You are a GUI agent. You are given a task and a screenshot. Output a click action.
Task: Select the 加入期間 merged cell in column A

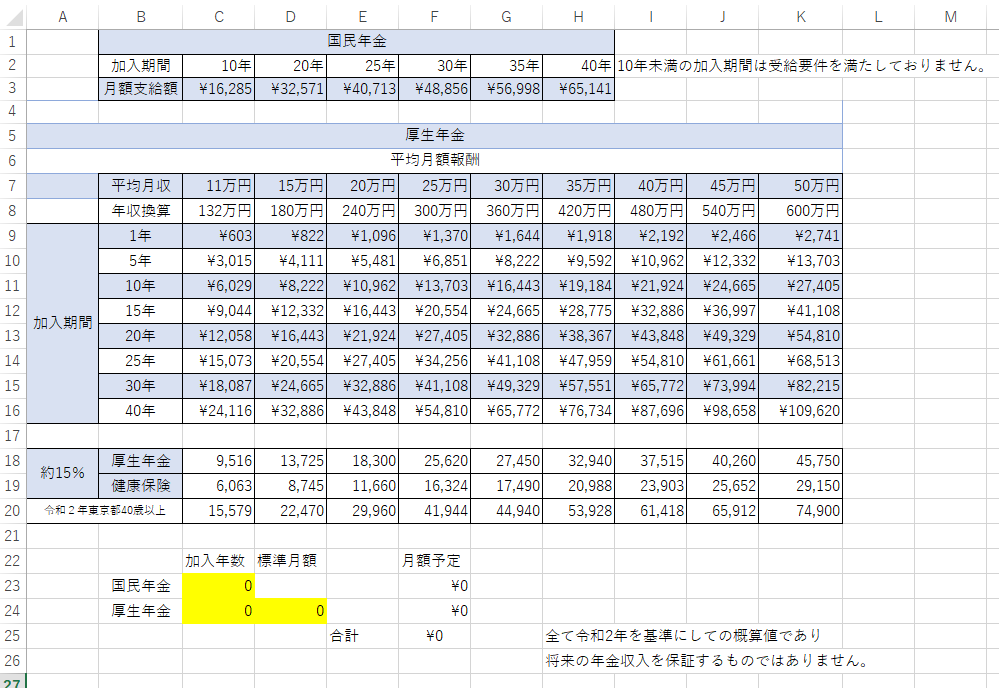pos(62,324)
